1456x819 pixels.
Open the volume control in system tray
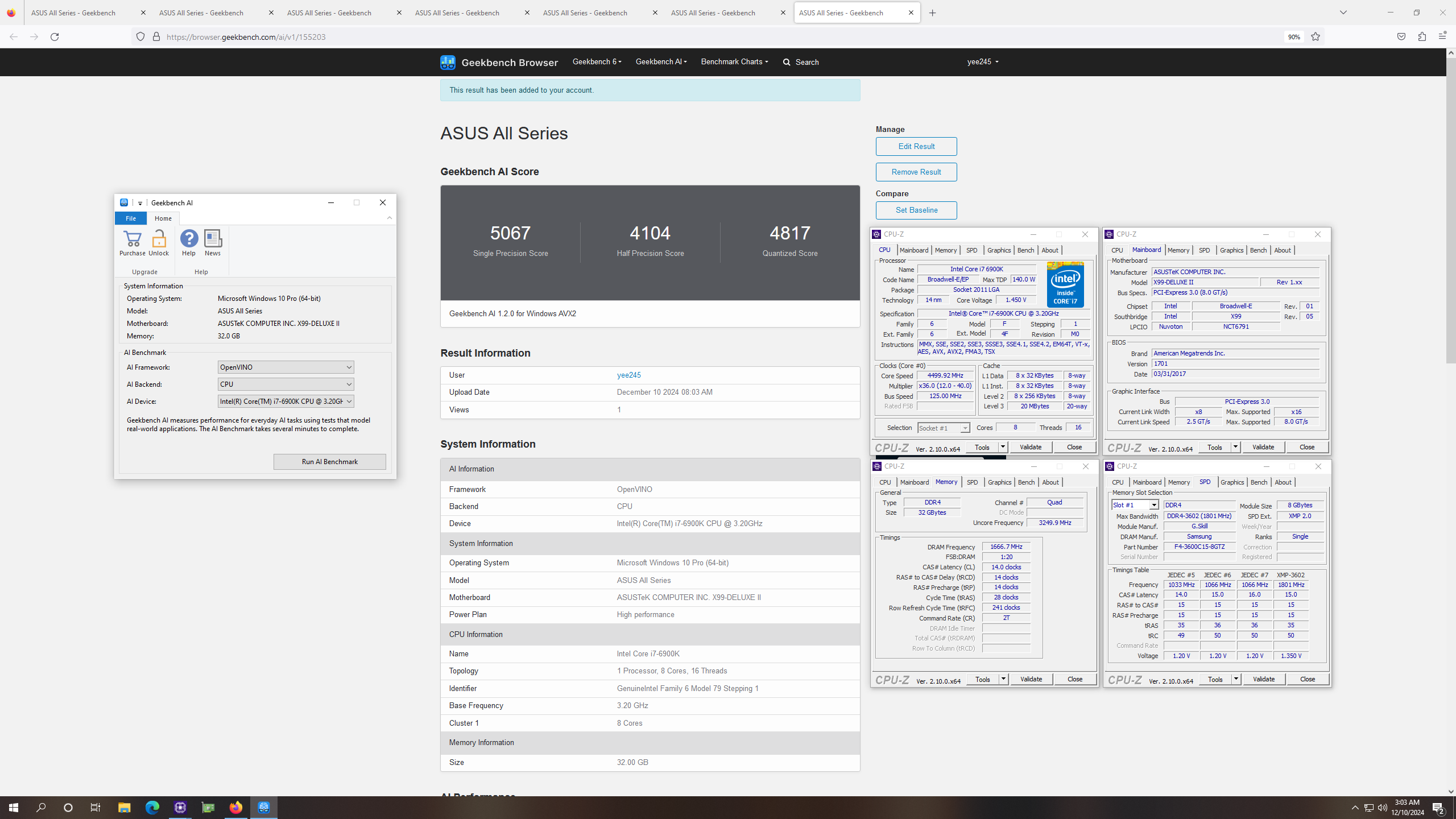point(1383,808)
